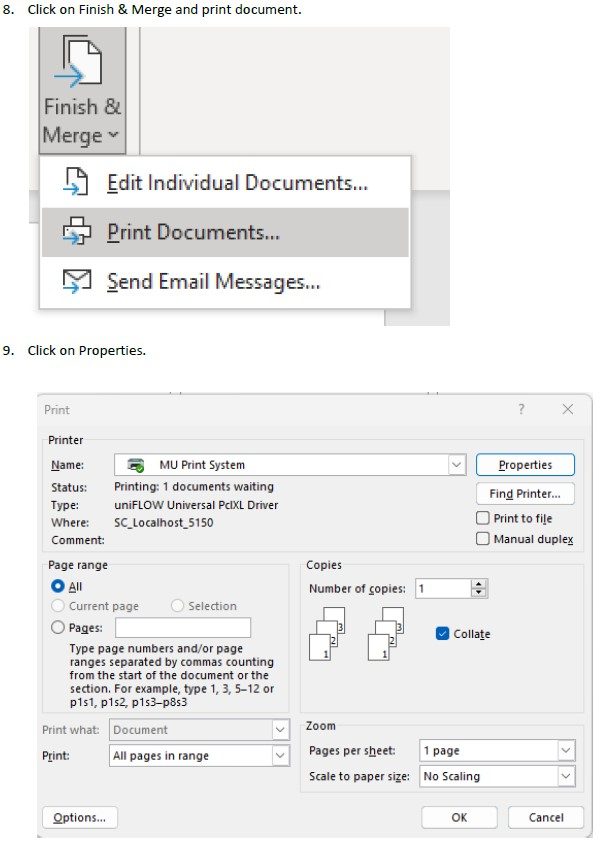The width and height of the screenshot is (600, 848).
Task: Click the MU Print System printer icon
Action: click(x=136, y=465)
